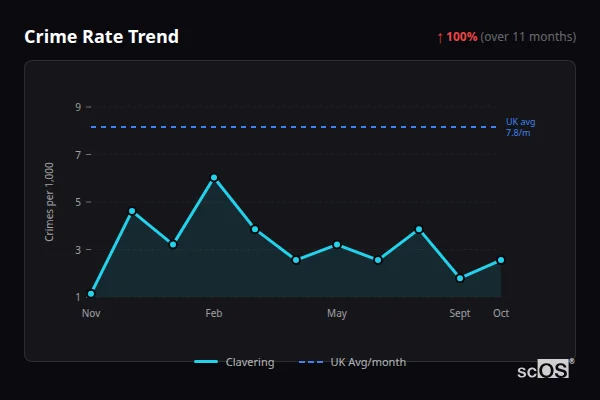Click the y-axis value 3
The width and height of the screenshot is (600, 400).
click(78, 250)
